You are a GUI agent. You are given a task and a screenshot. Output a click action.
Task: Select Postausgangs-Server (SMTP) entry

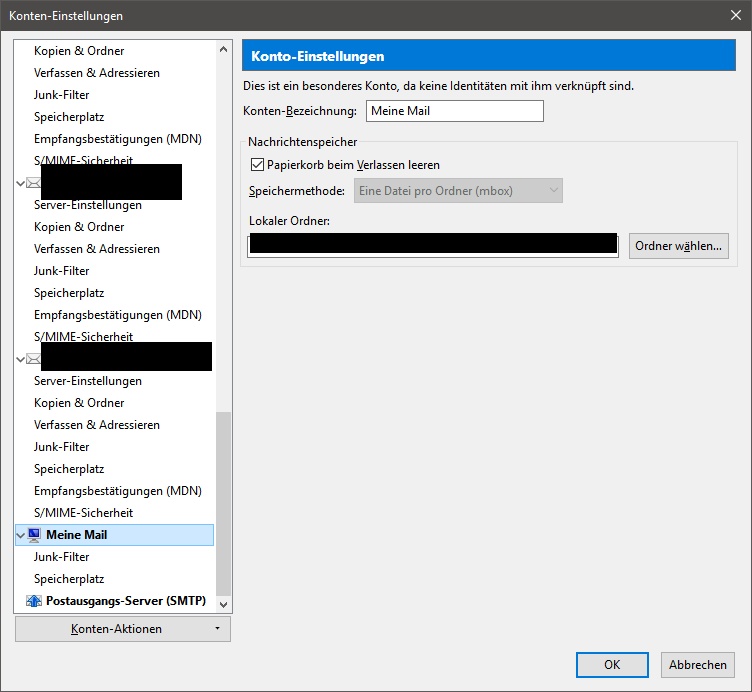[x=126, y=601]
